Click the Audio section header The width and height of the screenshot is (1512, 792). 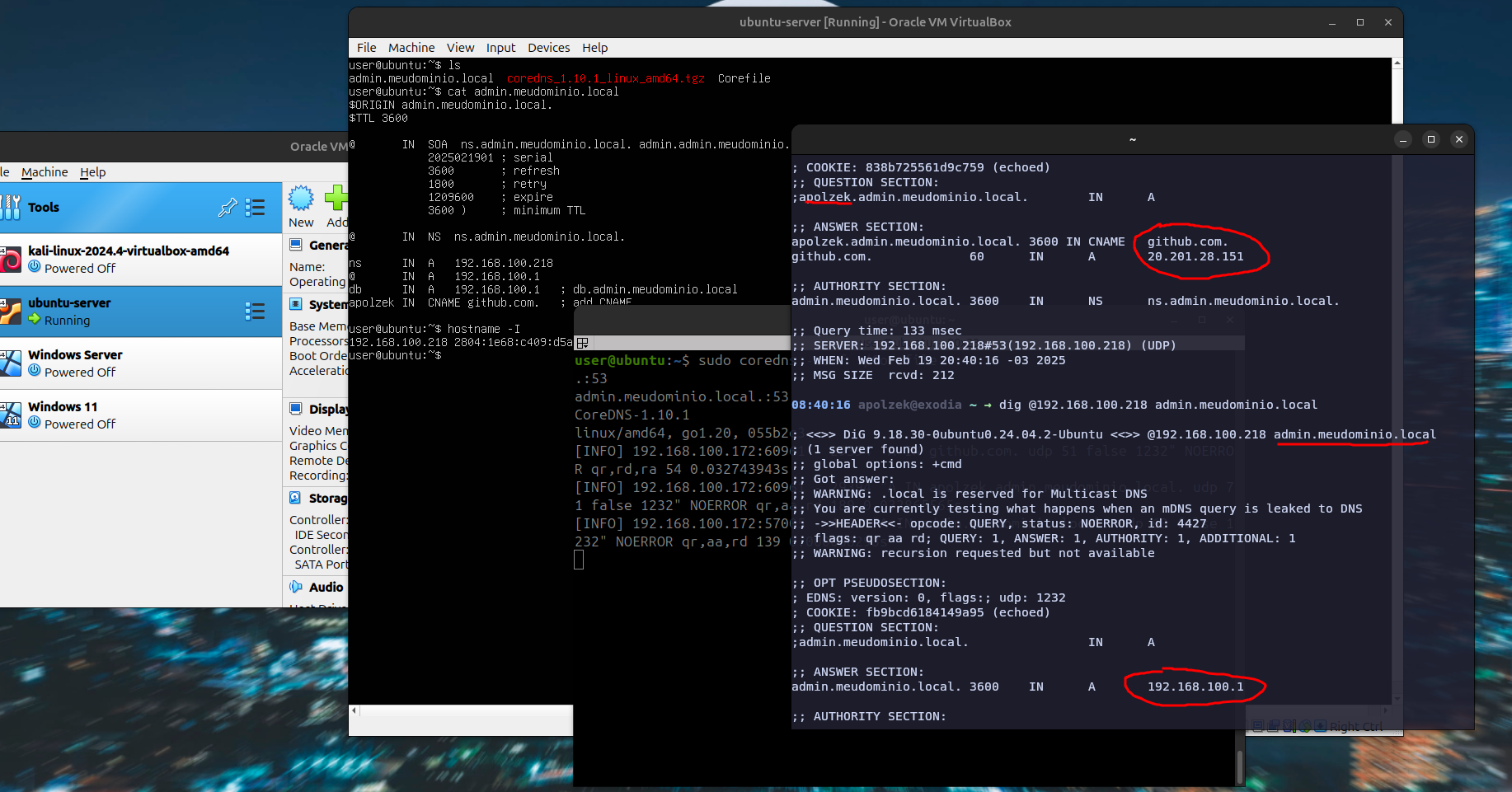(x=326, y=587)
